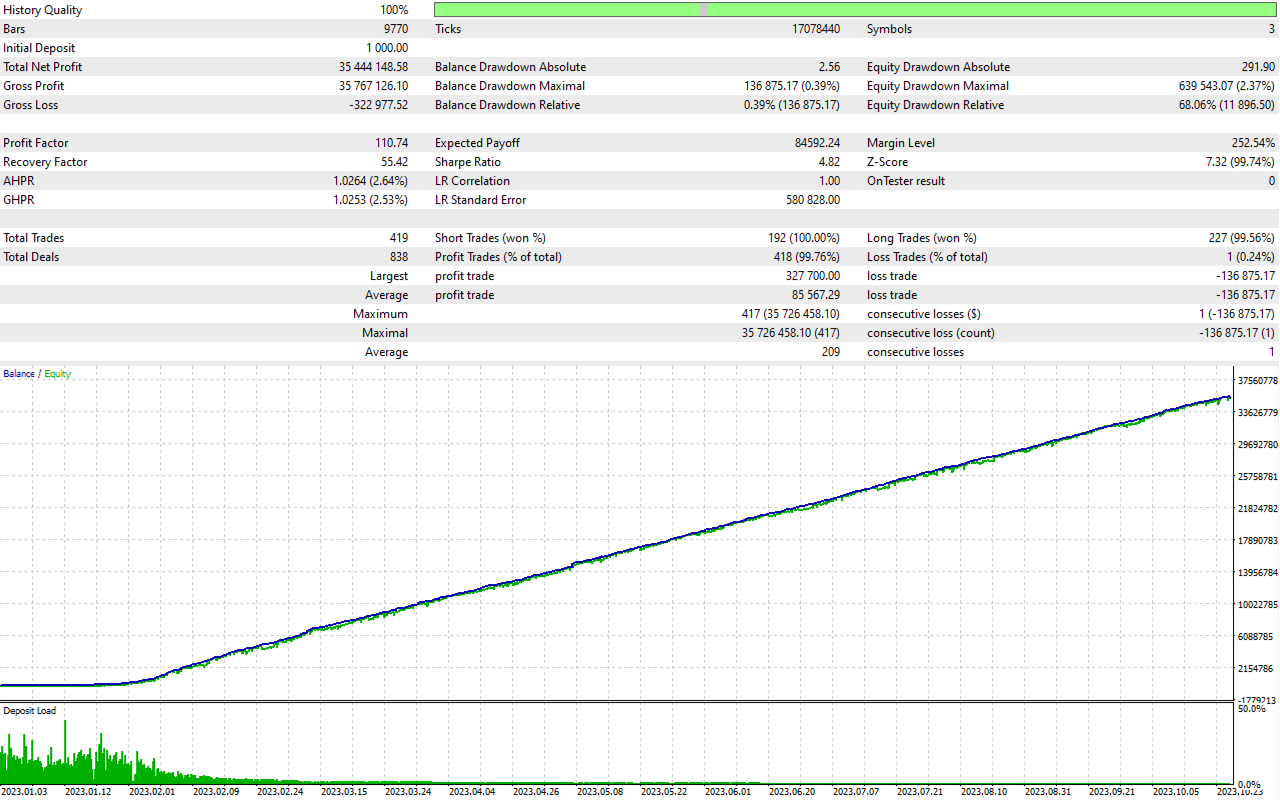Select the Total Trades value 419

point(399,238)
